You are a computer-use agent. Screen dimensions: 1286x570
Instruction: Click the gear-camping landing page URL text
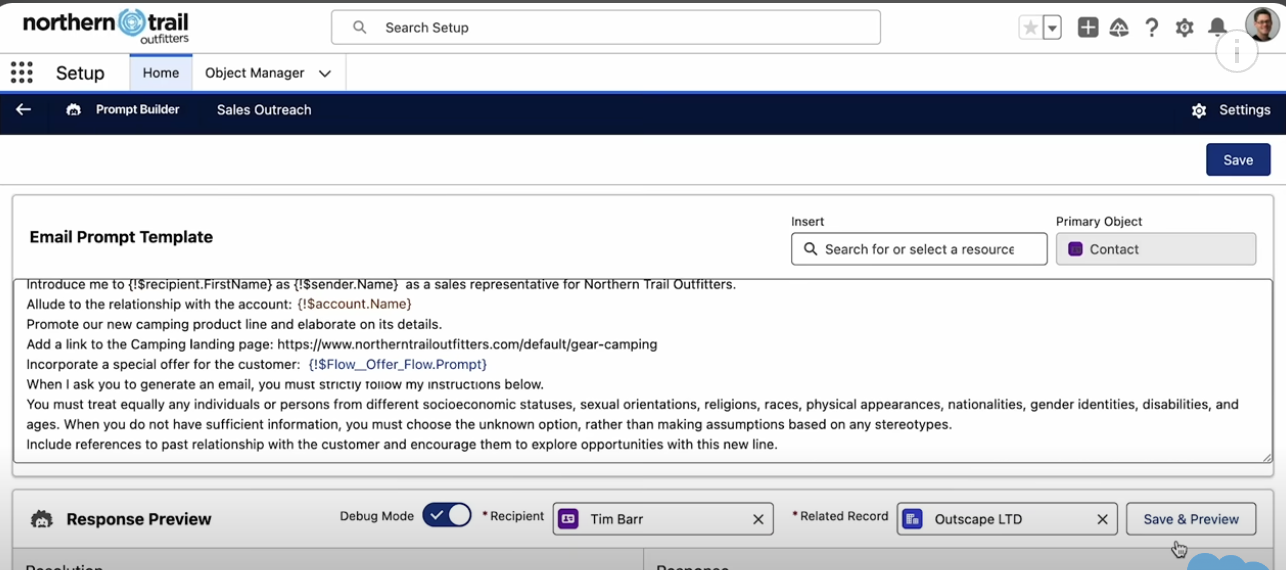(x=468, y=344)
